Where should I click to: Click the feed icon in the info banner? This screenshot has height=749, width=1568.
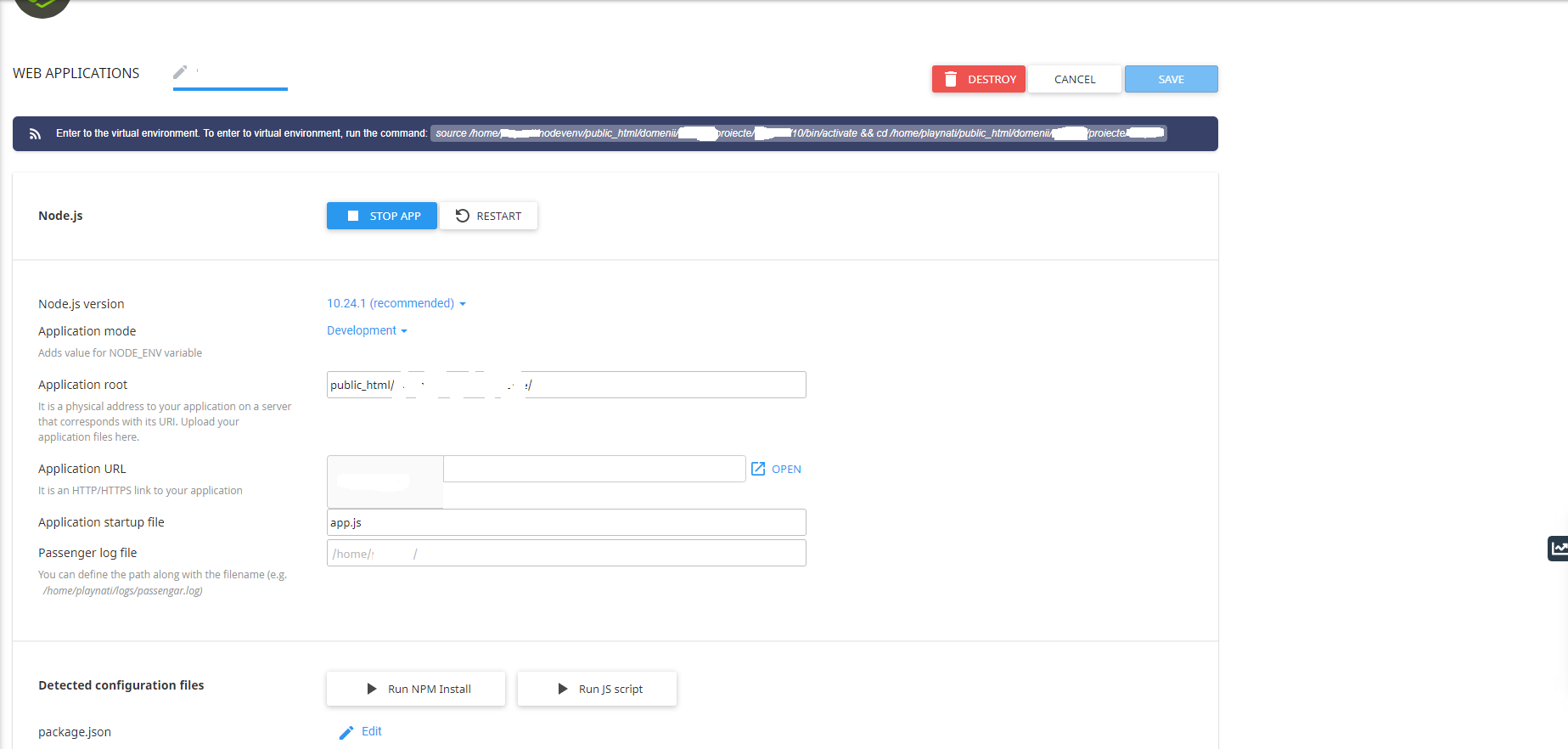pyautogui.click(x=35, y=133)
